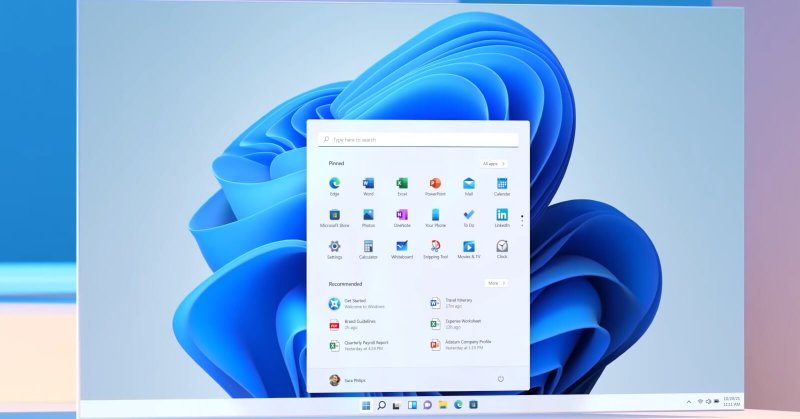Open Excel in the pinned grid
800x419 pixels.
click(402, 186)
